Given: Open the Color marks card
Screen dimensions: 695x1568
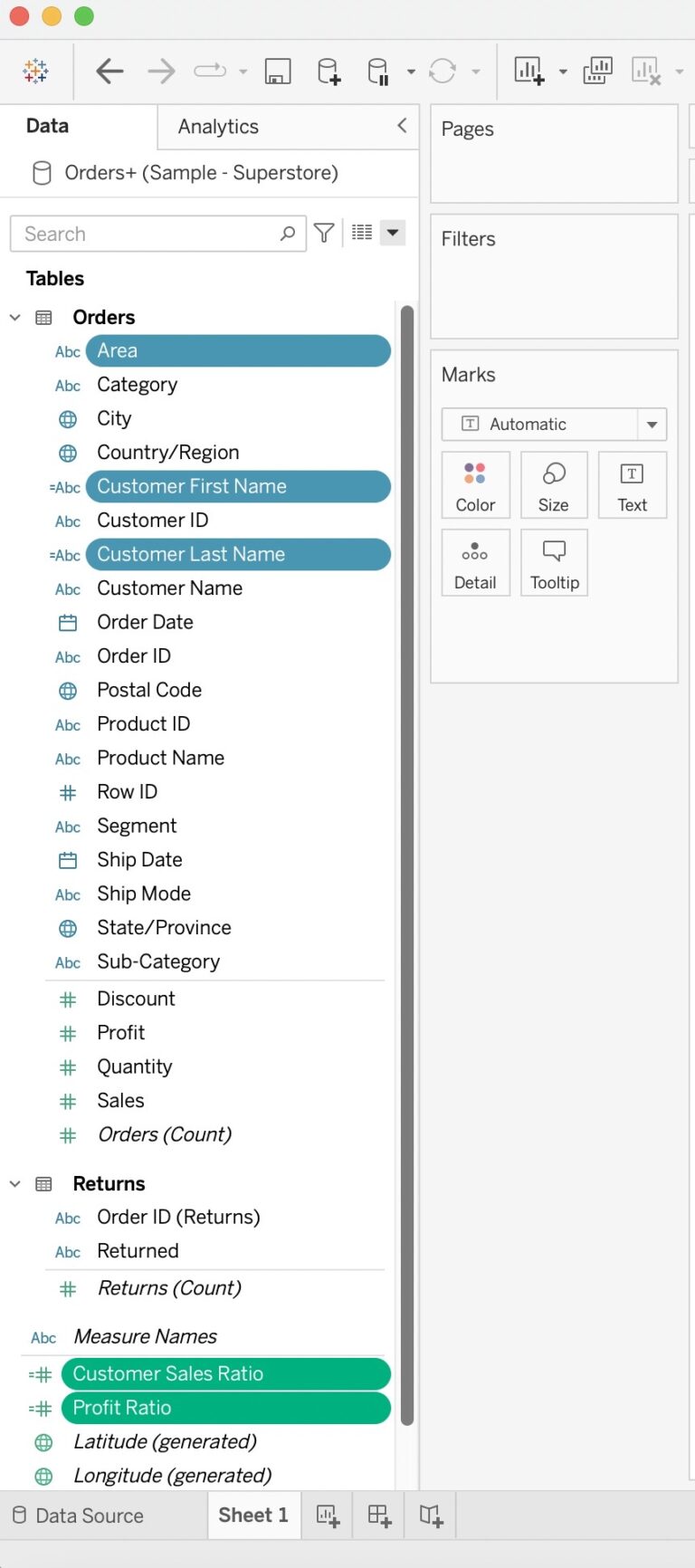Looking at the screenshot, I should pyautogui.click(x=475, y=485).
